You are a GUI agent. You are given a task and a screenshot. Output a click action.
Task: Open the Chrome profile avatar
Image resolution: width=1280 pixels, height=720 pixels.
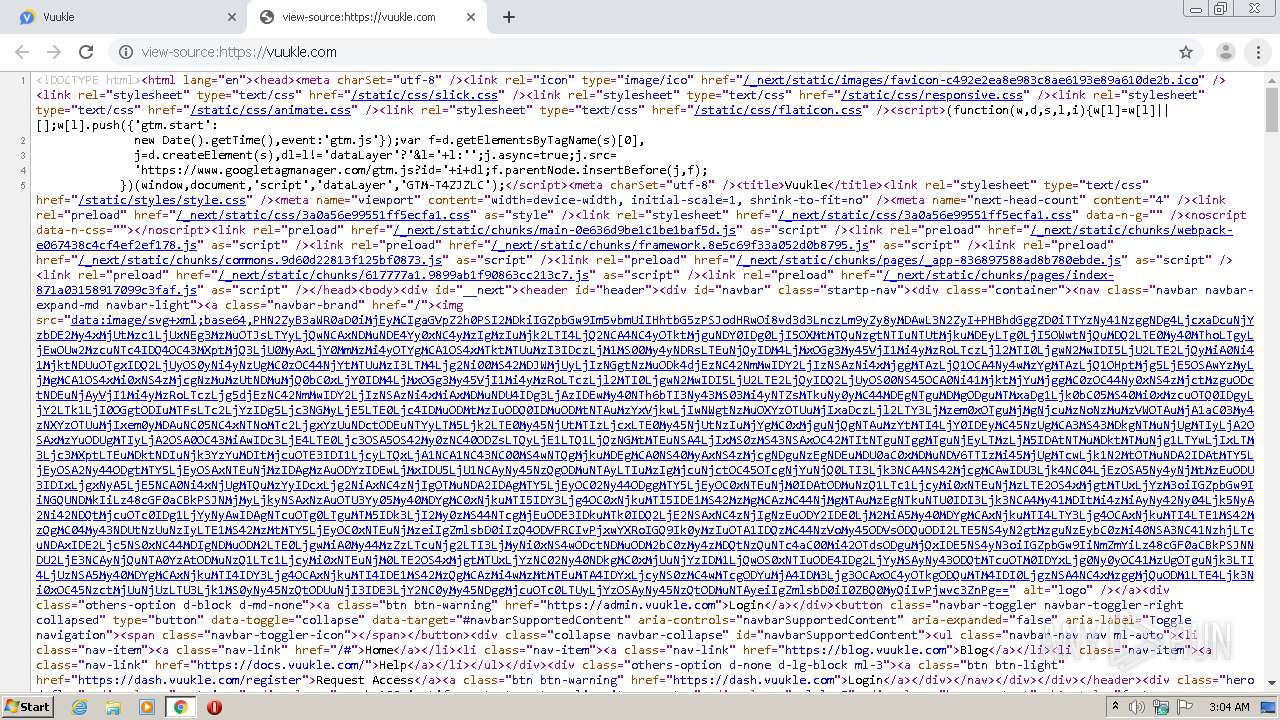(x=1225, y=52)
